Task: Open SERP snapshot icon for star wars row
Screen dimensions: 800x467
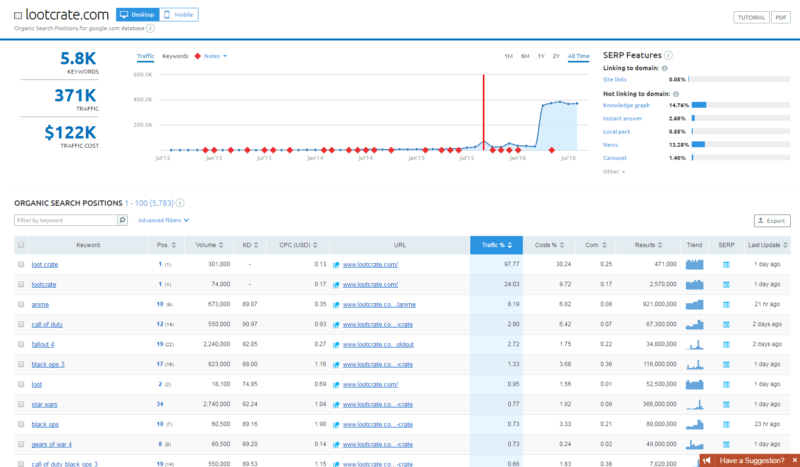Action: (x=726, y=404)
